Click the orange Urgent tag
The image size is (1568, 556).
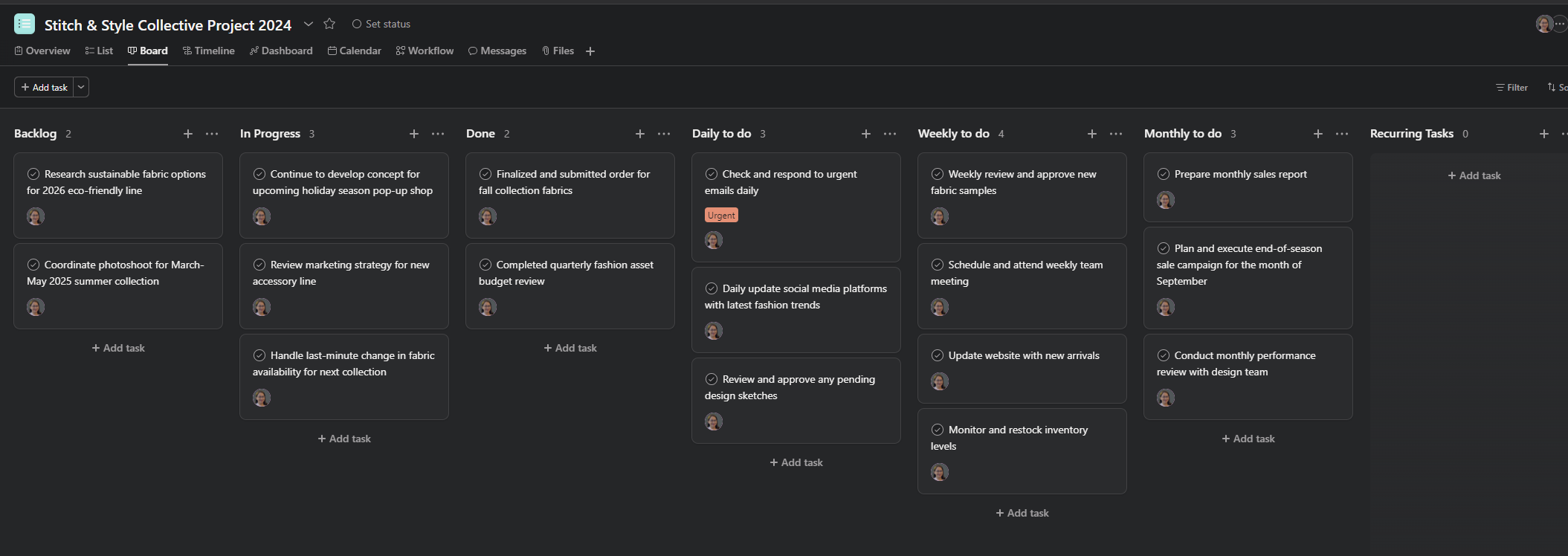point(721,216)
